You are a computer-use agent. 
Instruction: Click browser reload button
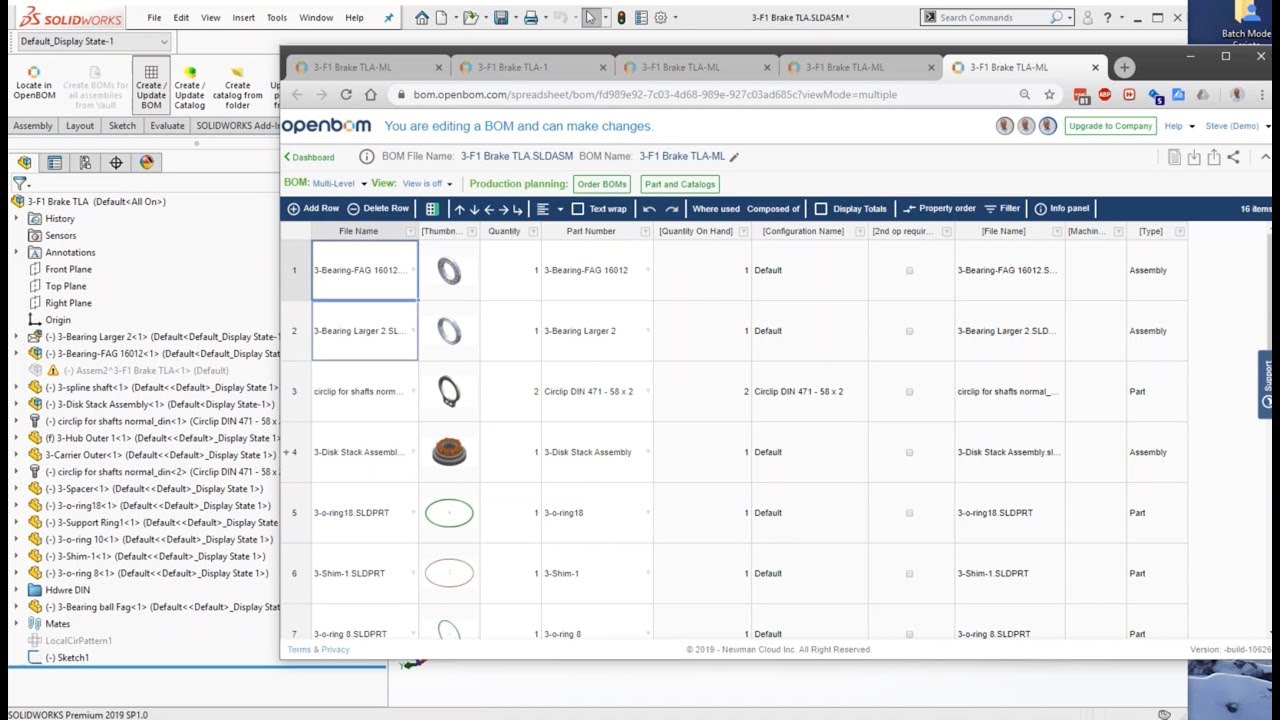[346, 94]
